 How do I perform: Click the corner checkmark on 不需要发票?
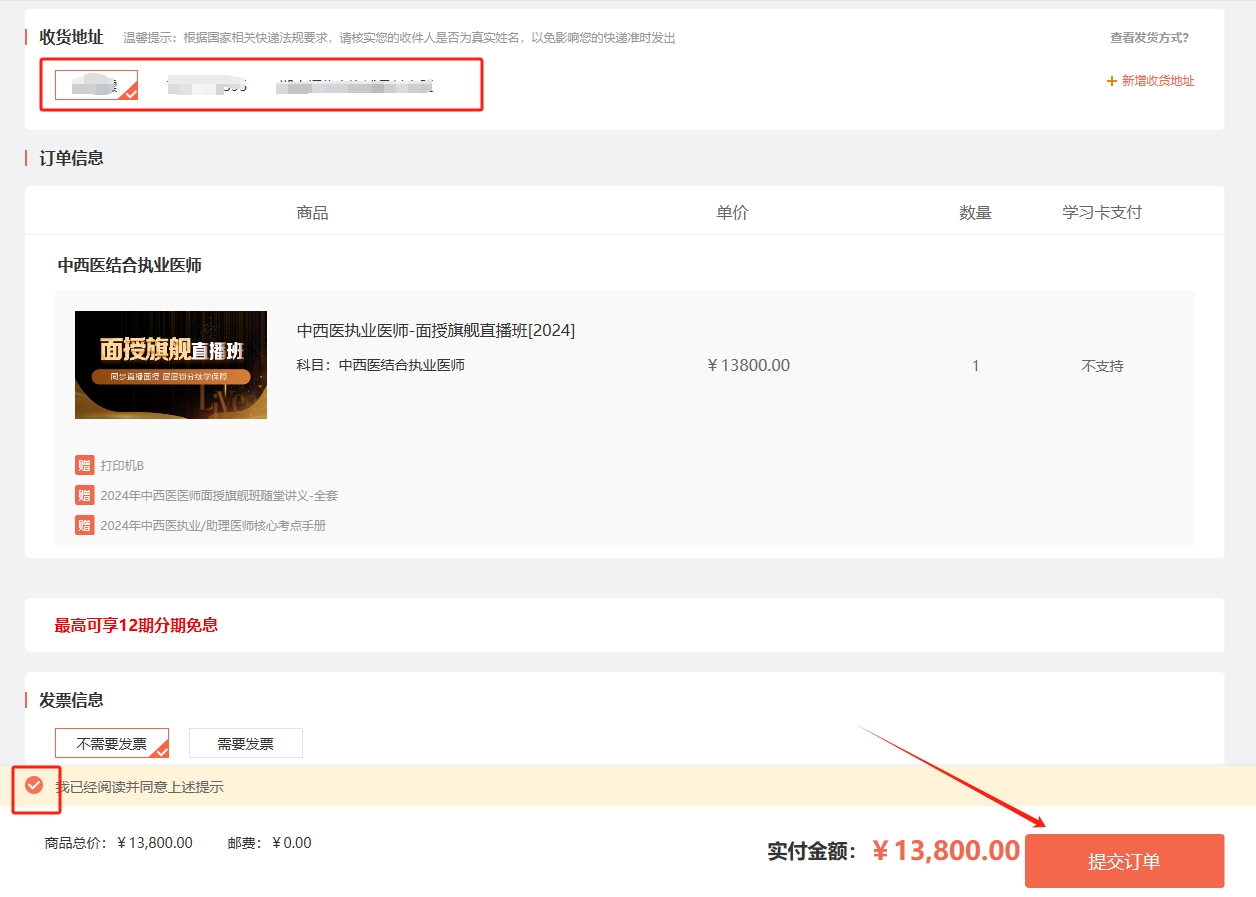point(160,750)
